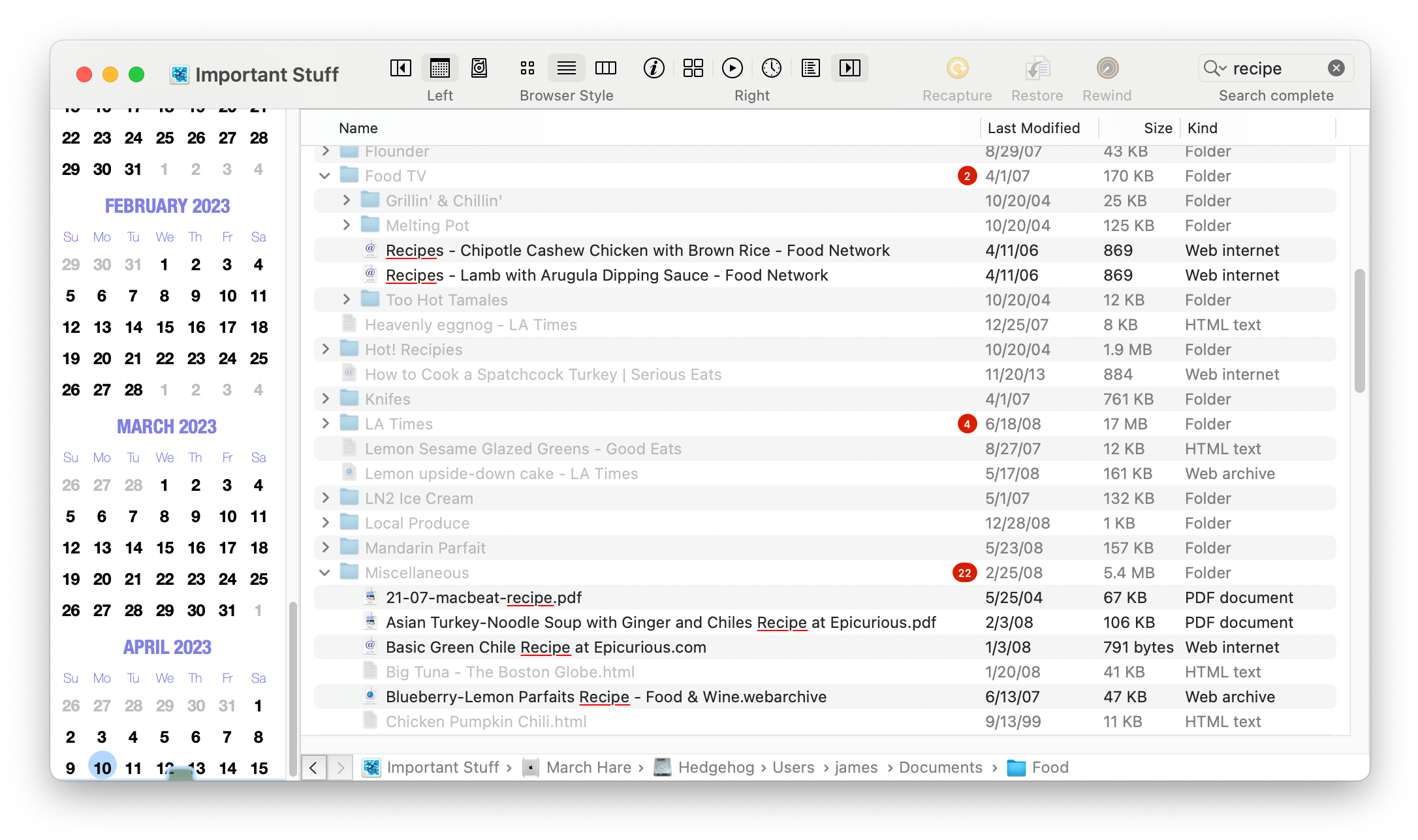
Task: Open the history clock panel icon
Action: tap(772, 68)
